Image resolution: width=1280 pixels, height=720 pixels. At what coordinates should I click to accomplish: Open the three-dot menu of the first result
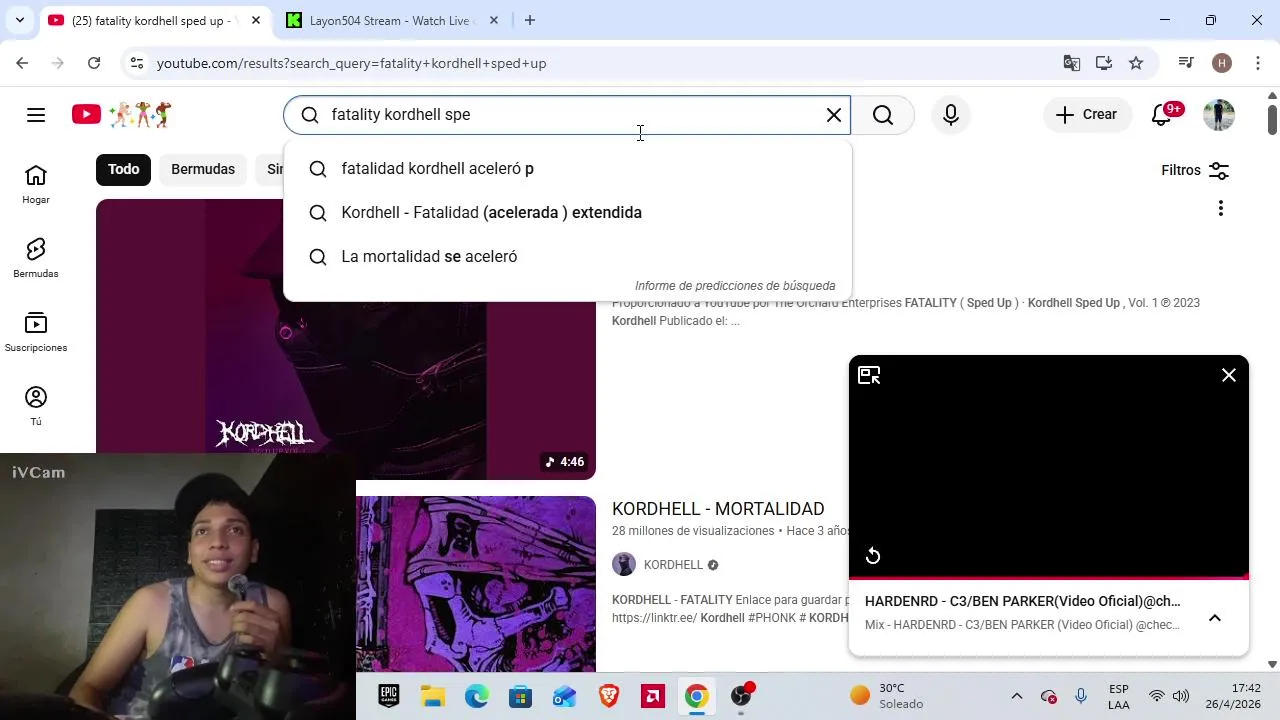1220,208
